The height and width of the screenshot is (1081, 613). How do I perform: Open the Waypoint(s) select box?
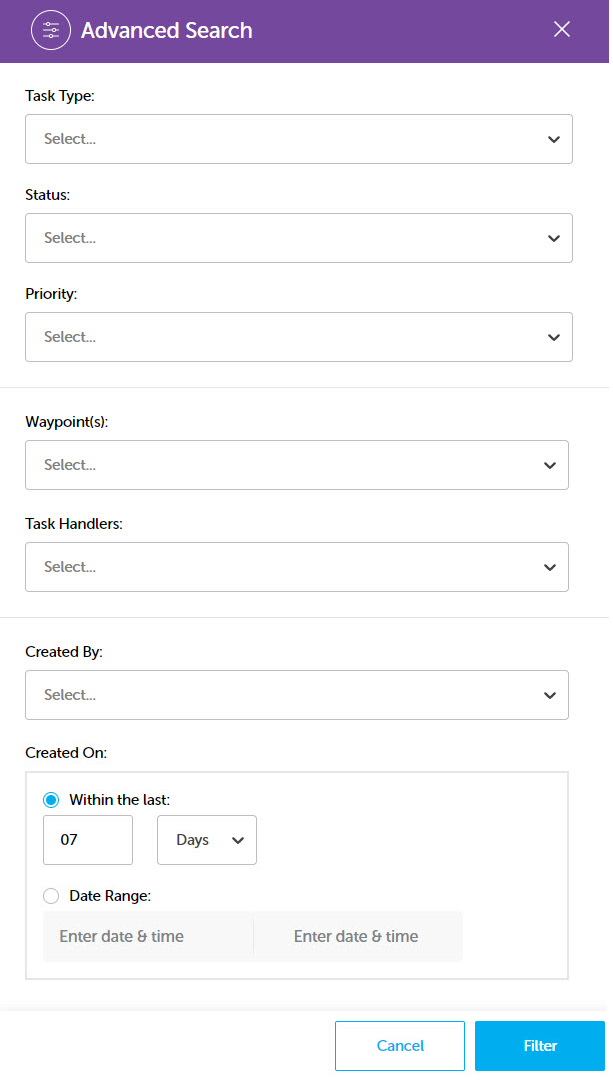pyautogui.click(x=297, y=465)
